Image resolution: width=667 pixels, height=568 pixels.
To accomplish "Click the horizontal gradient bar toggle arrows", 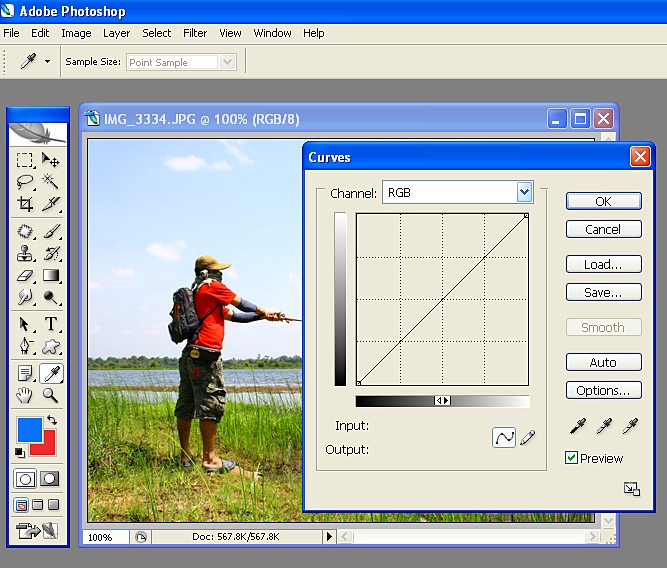I will pos(442,400).
